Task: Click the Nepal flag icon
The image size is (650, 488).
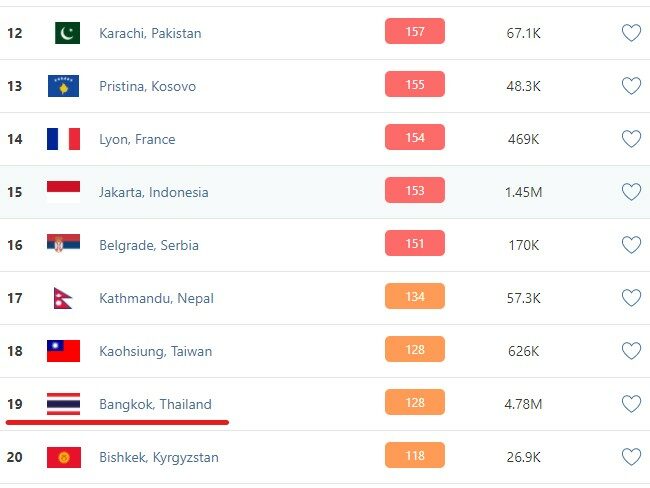Action: click(x=63, y=298)
